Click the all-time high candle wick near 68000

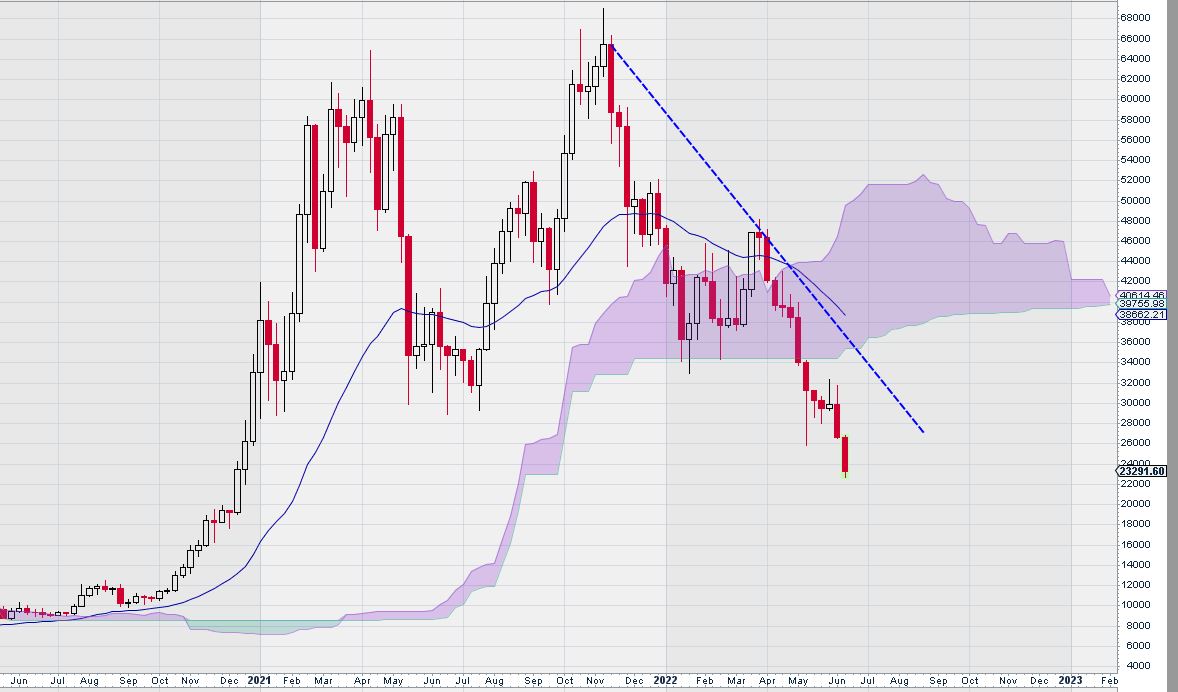point(603,26)
